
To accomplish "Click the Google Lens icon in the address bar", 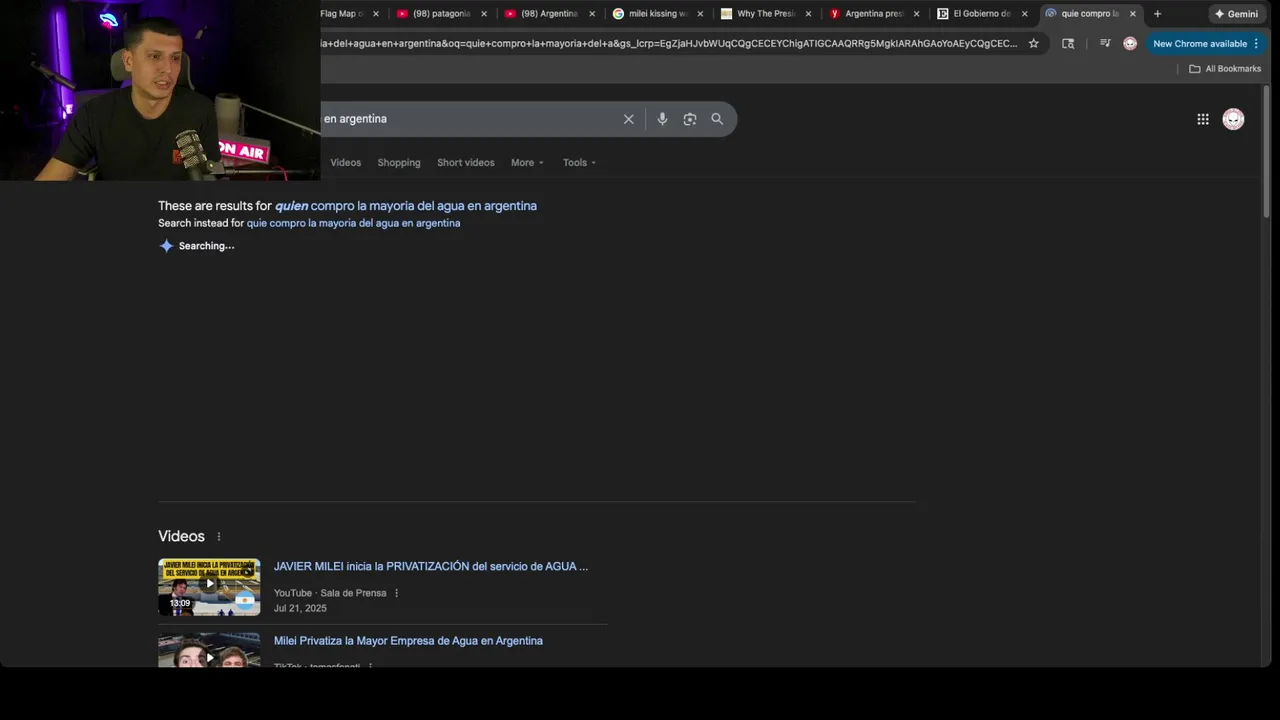I will click(x=1068, y=43).
